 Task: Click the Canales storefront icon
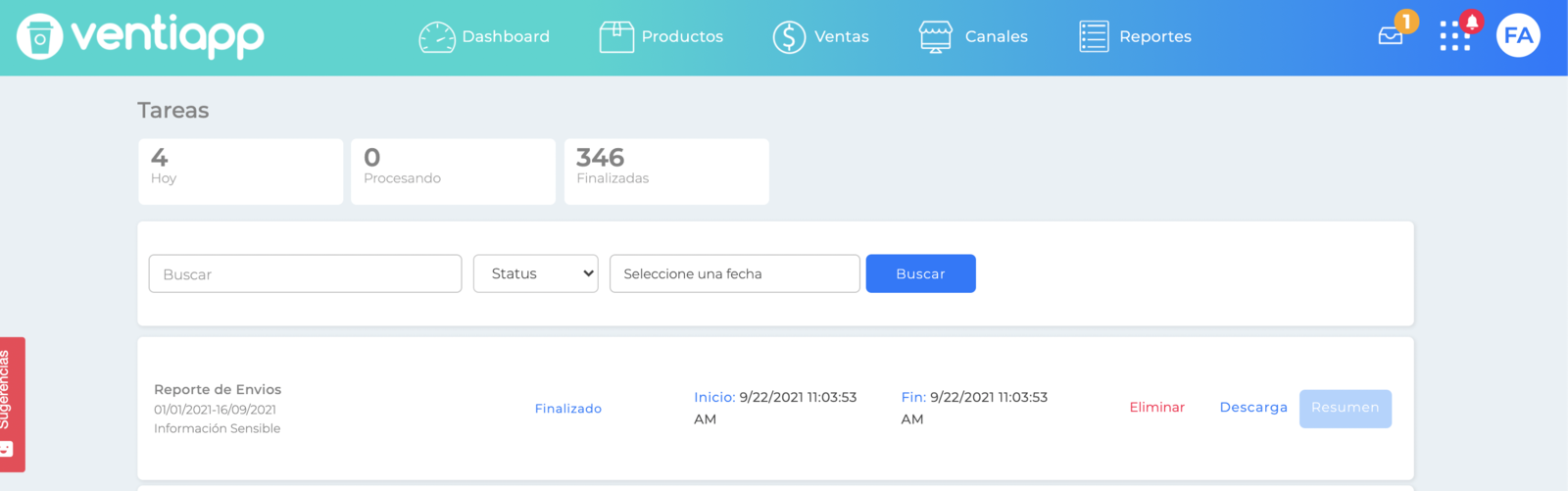(x=936, y=37)
